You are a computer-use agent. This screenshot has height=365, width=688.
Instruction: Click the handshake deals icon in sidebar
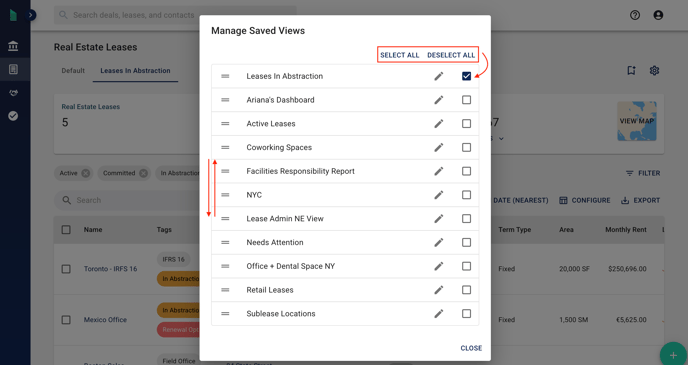pos(13,93)
